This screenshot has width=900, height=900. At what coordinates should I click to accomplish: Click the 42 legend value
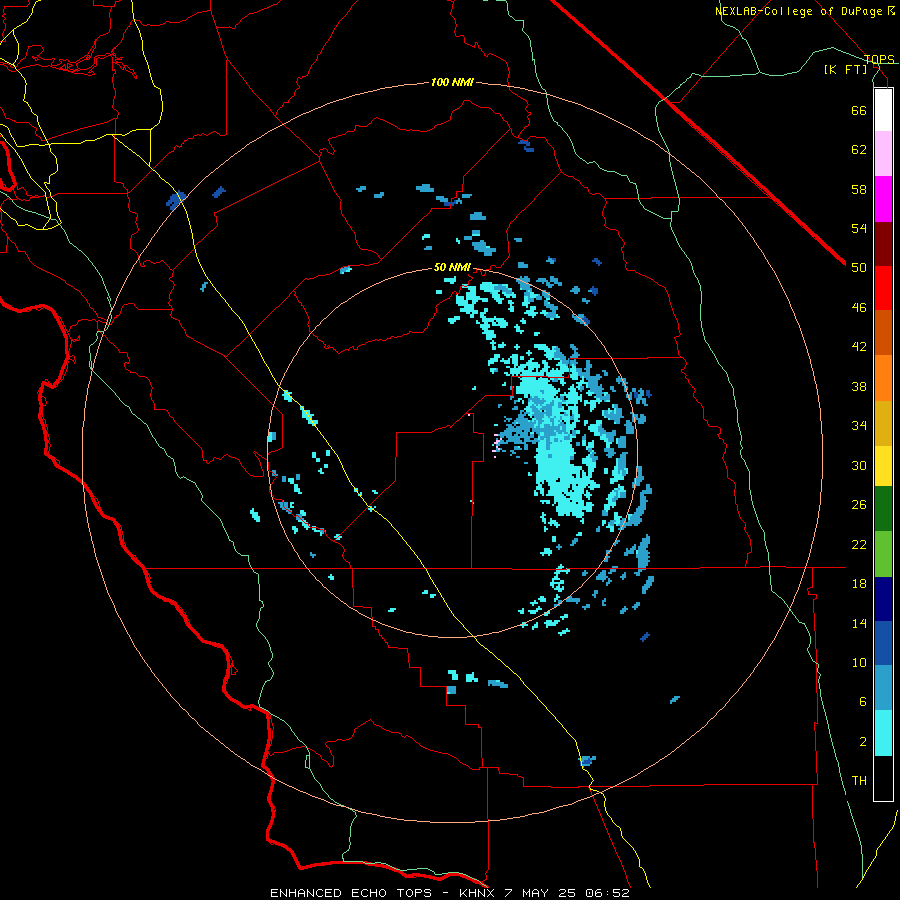pyautogui.click(x=859, y=347)
